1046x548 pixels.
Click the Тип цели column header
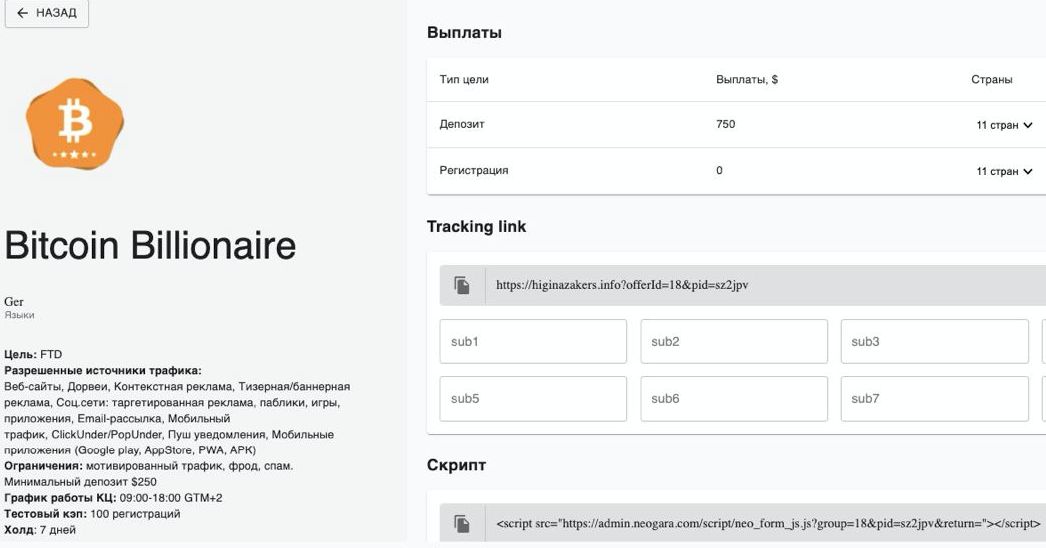(x=464, y=79)
